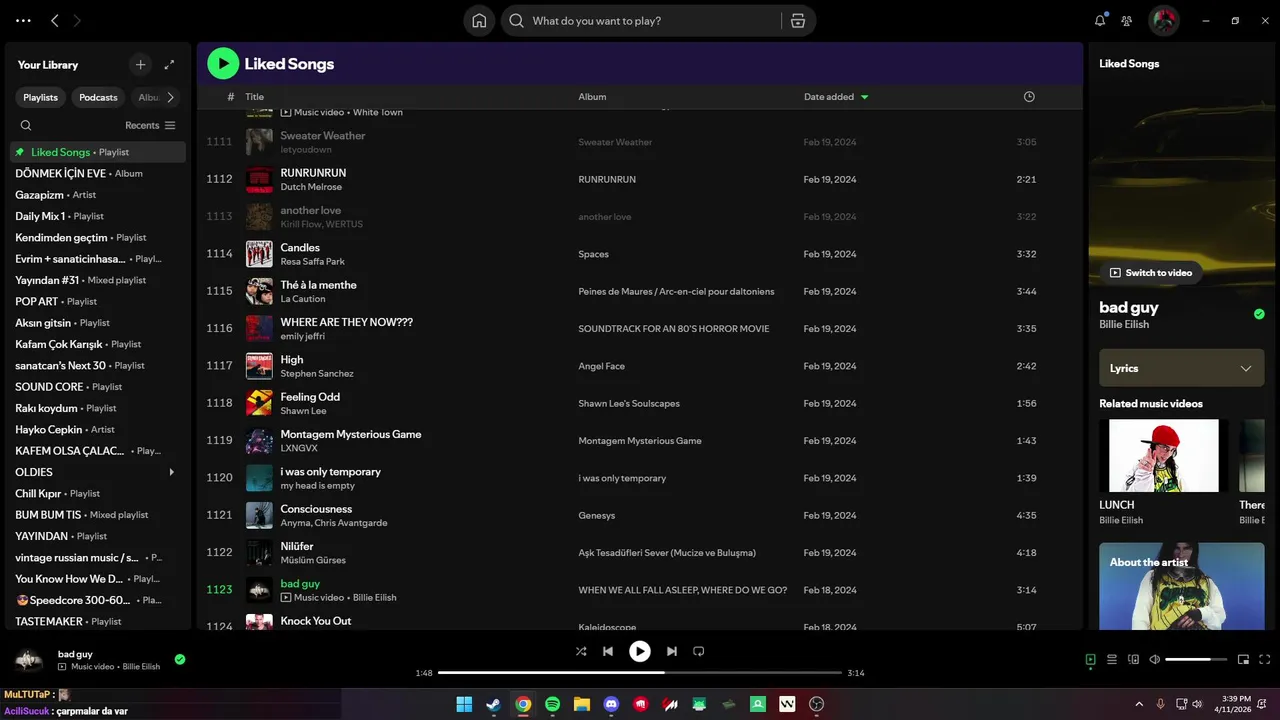The height and width of the screenshot is (720, 1280).
Task: Play the Liked Songs playlist
Action: (x=223, y=64)
